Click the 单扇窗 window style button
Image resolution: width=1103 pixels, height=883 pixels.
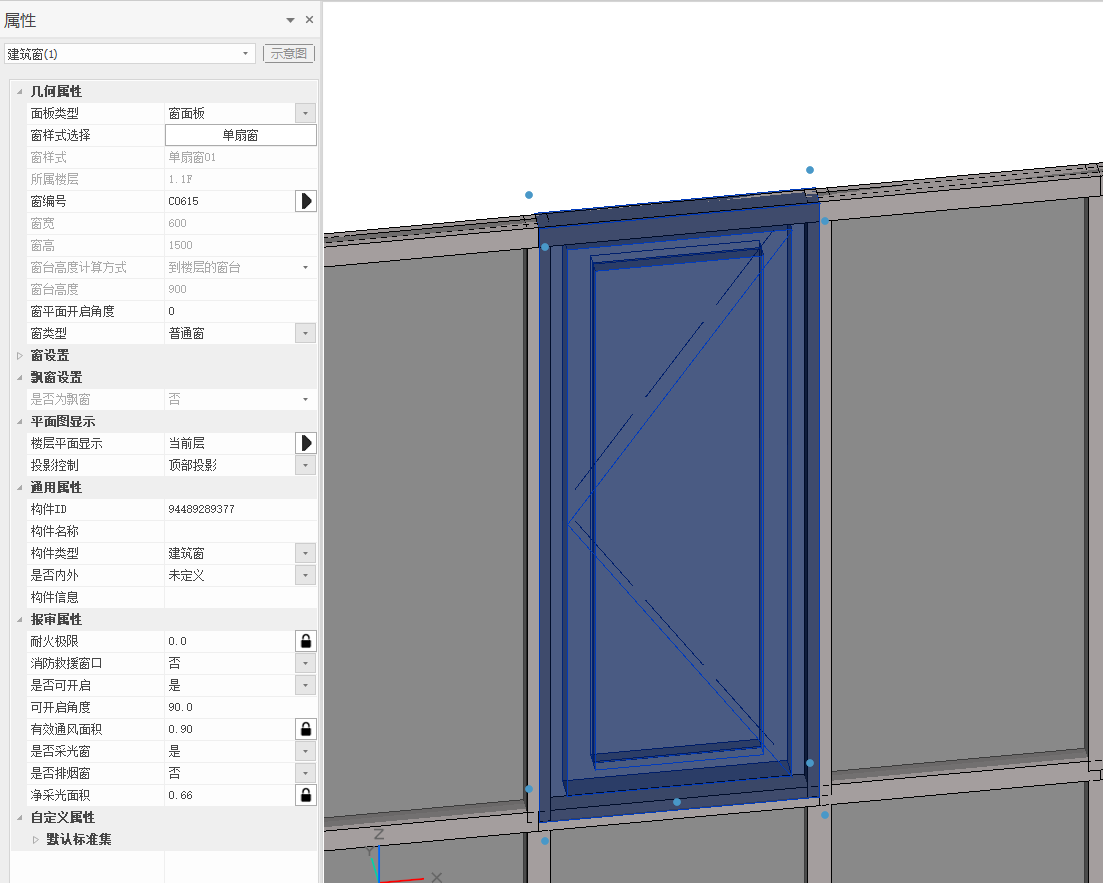click(x=240, y=135)
